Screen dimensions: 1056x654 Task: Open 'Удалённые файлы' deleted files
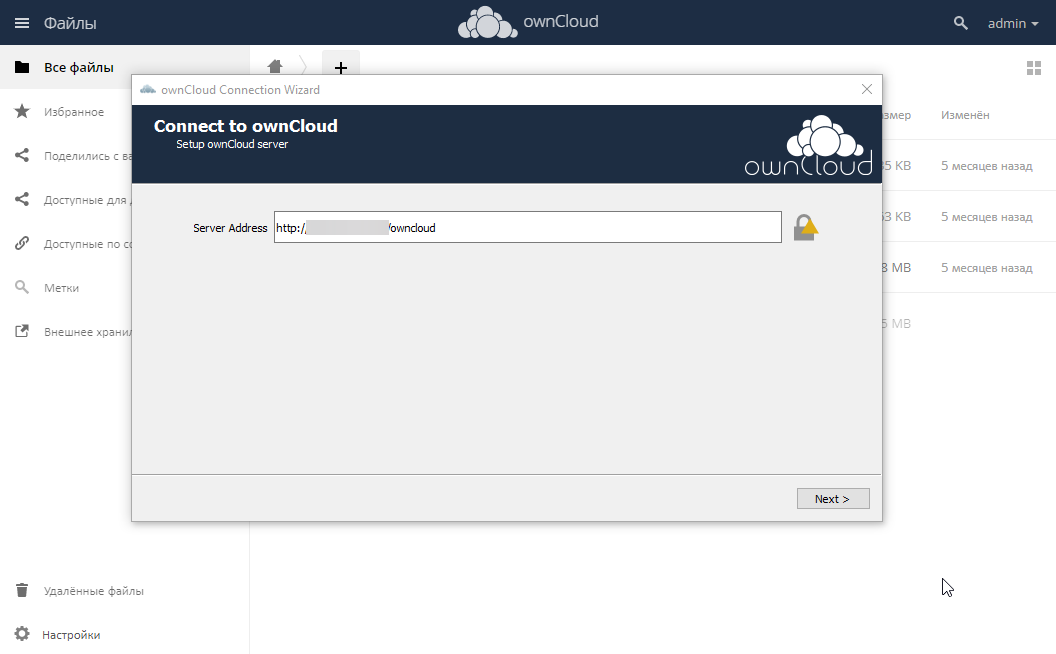pyautogui.click(x=94, y=591)
